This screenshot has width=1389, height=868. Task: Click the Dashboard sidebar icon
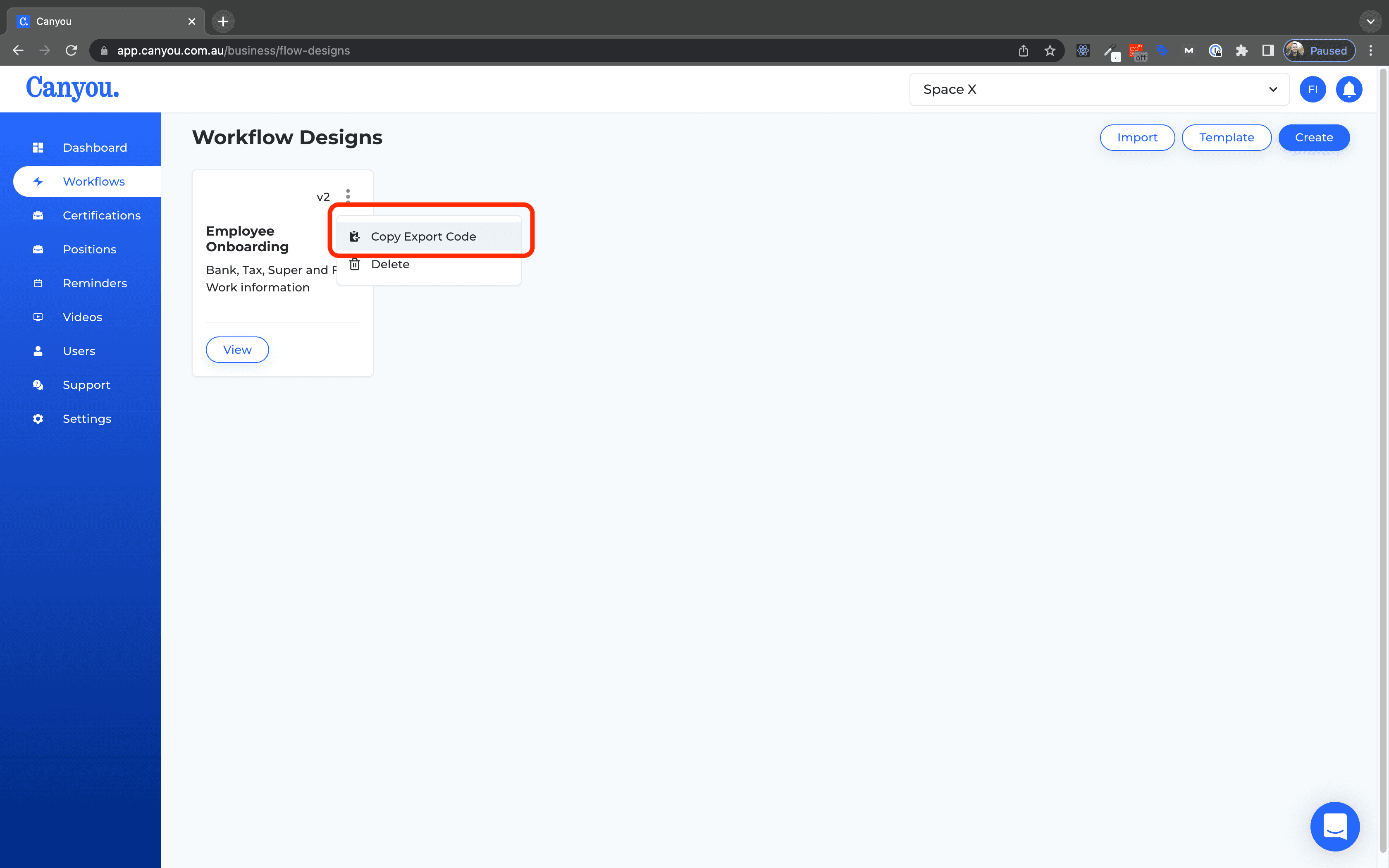37,147
